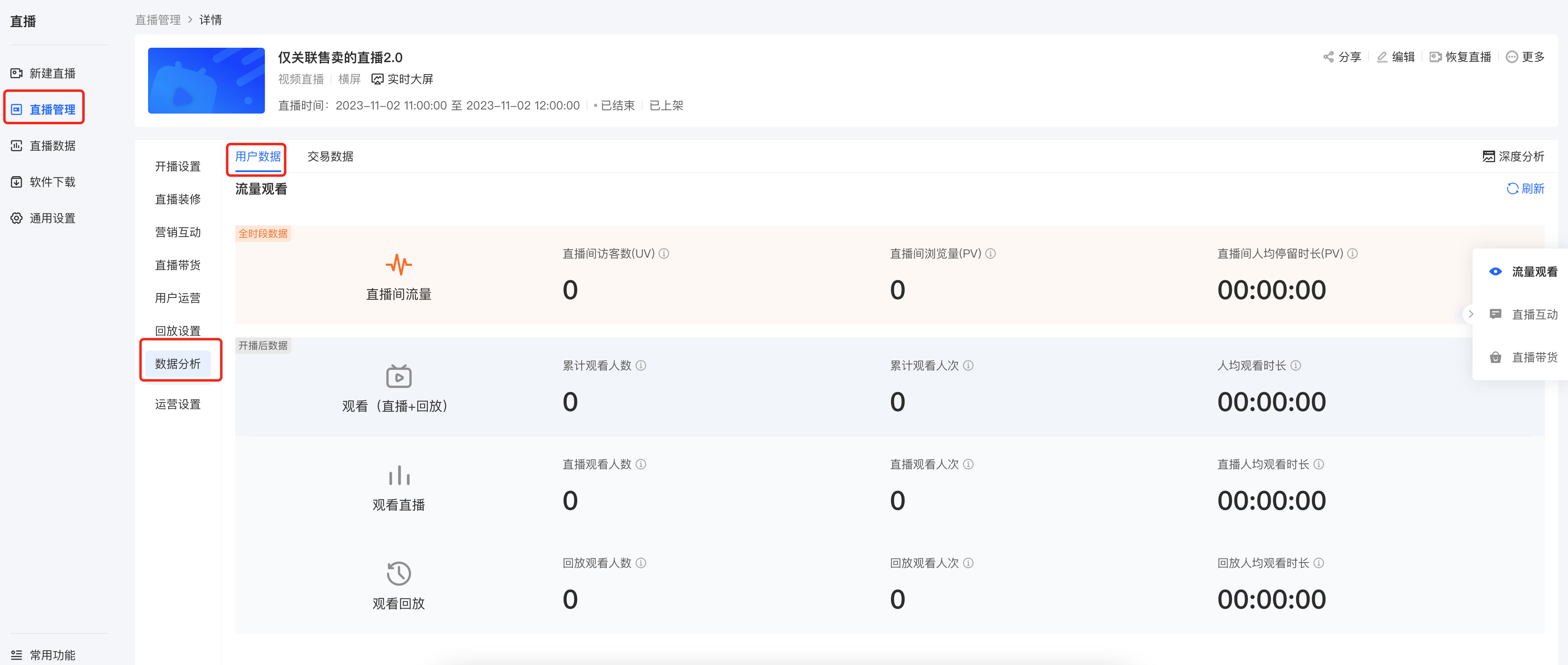The image size is (1568, 665).
Task: Open the 更多 ellipsis icon
Action: [x=1512, y=57]
